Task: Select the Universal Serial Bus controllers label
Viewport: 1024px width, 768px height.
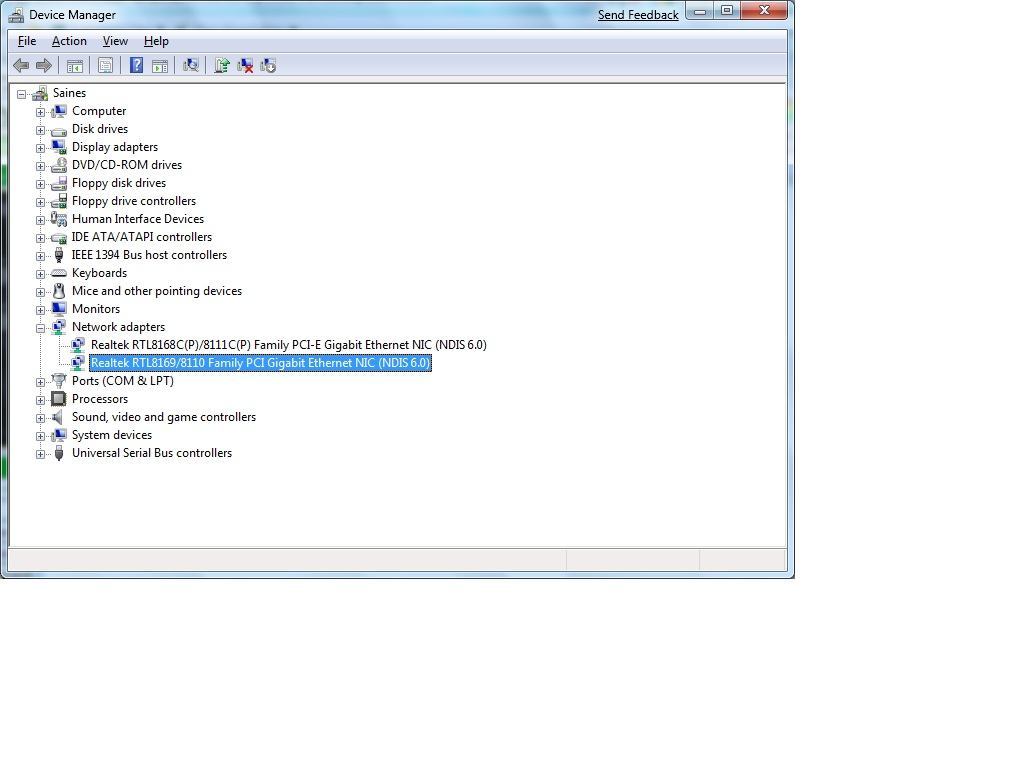Action: pos(152,453)
